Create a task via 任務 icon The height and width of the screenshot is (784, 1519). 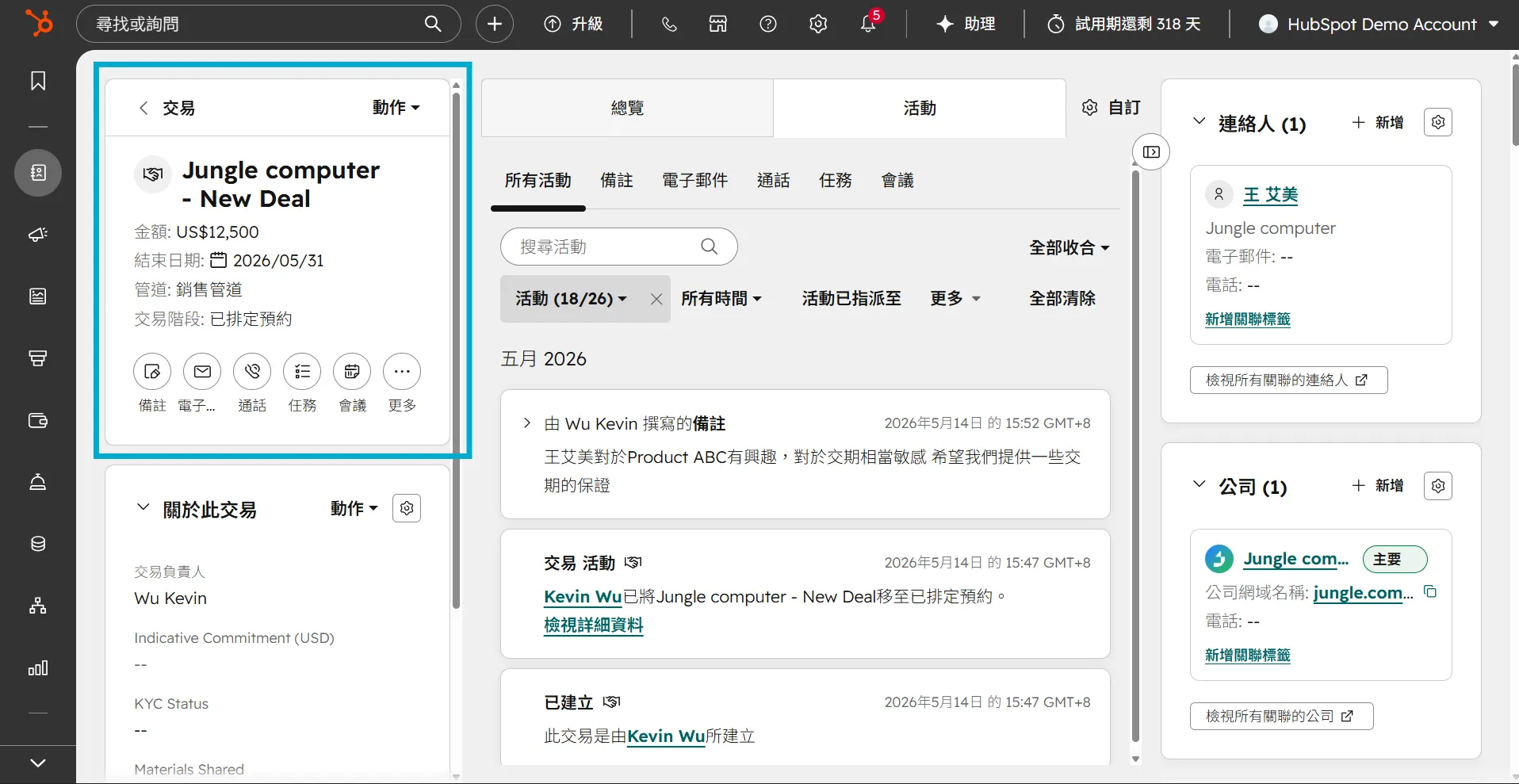click(x=302, y=372)
